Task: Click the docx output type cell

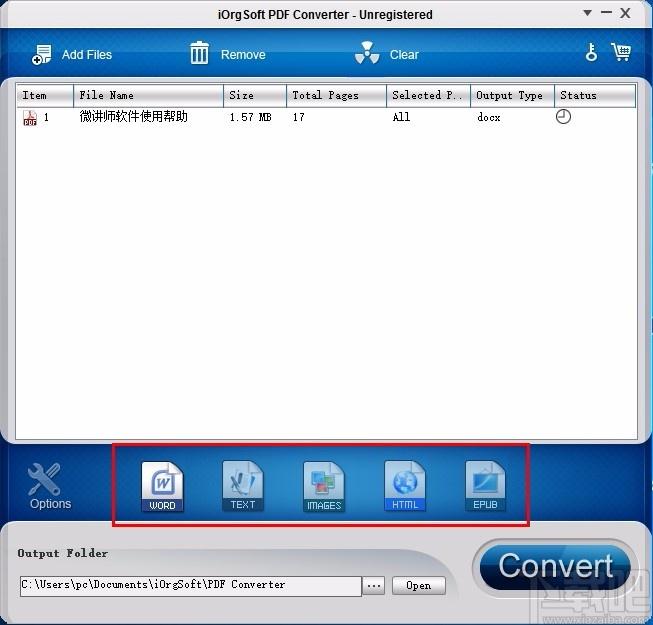Action: pos(489,117)
